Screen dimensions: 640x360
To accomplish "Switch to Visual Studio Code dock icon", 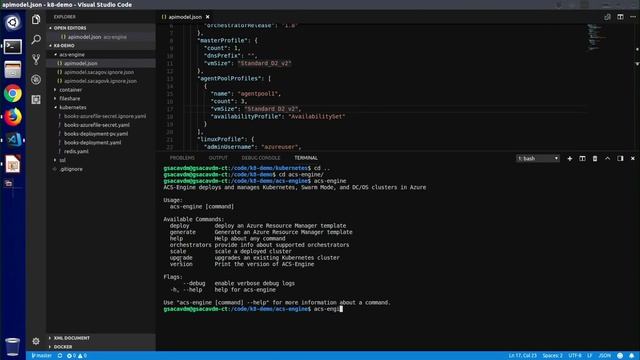I will pyautogui.click(x=13, y=140).
